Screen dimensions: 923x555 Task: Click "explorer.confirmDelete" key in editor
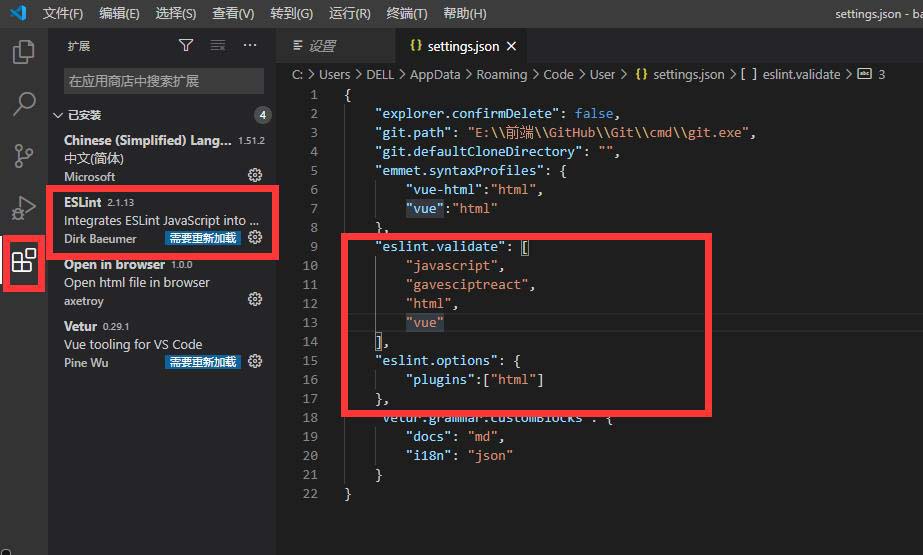click(x=467, y=113)
